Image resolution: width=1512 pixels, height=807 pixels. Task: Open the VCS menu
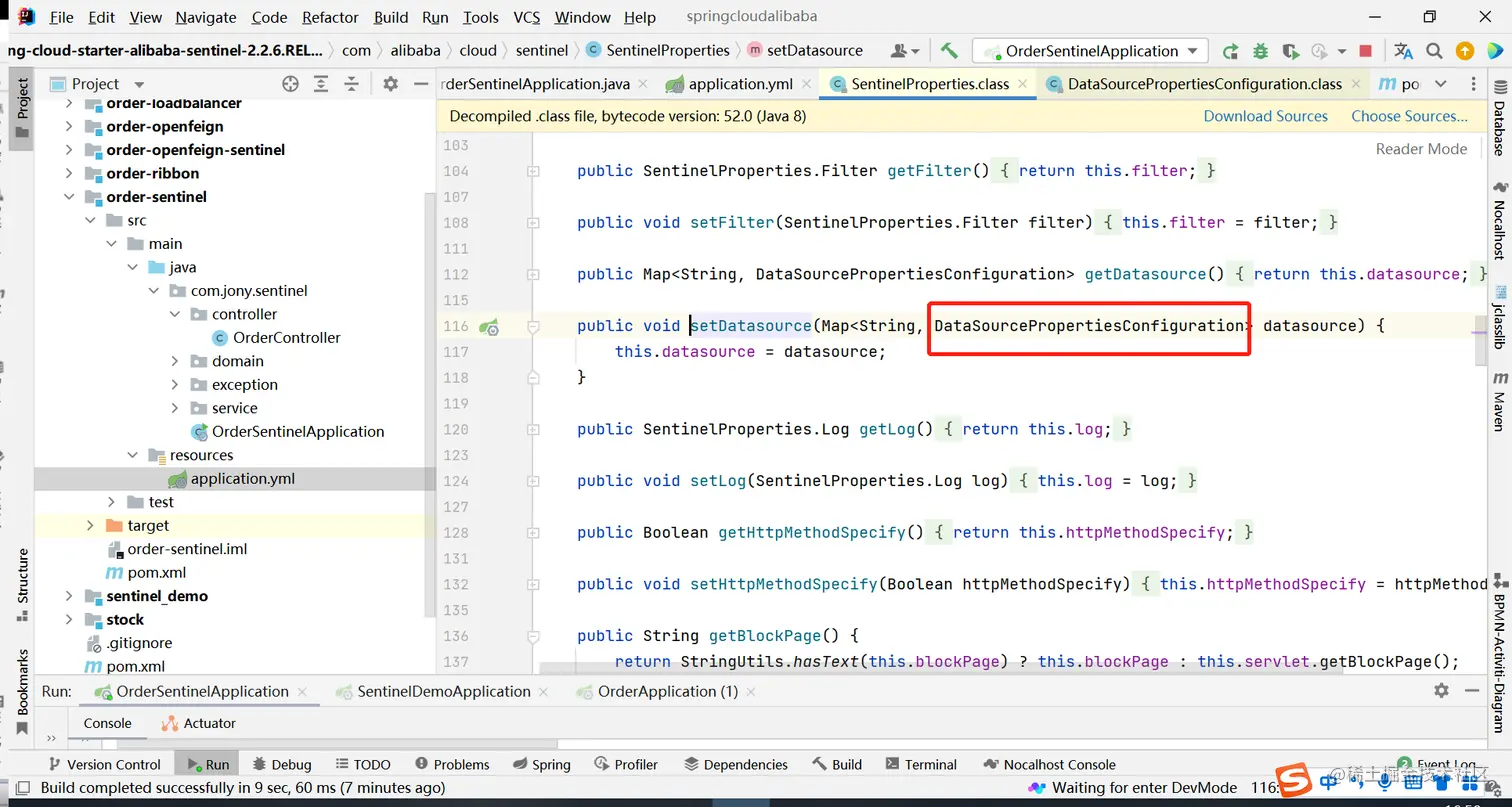tap(526, 17)
